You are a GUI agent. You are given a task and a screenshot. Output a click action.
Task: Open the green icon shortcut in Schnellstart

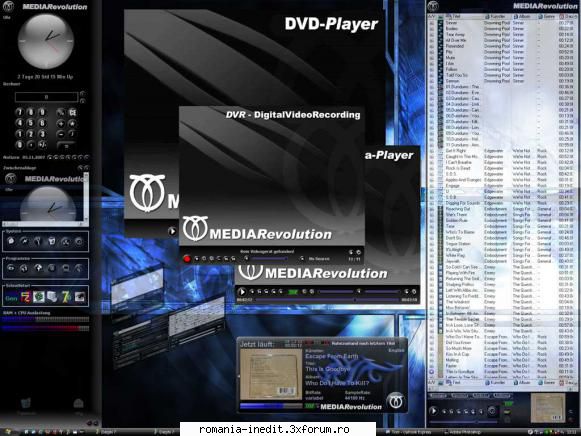(39, 297)
